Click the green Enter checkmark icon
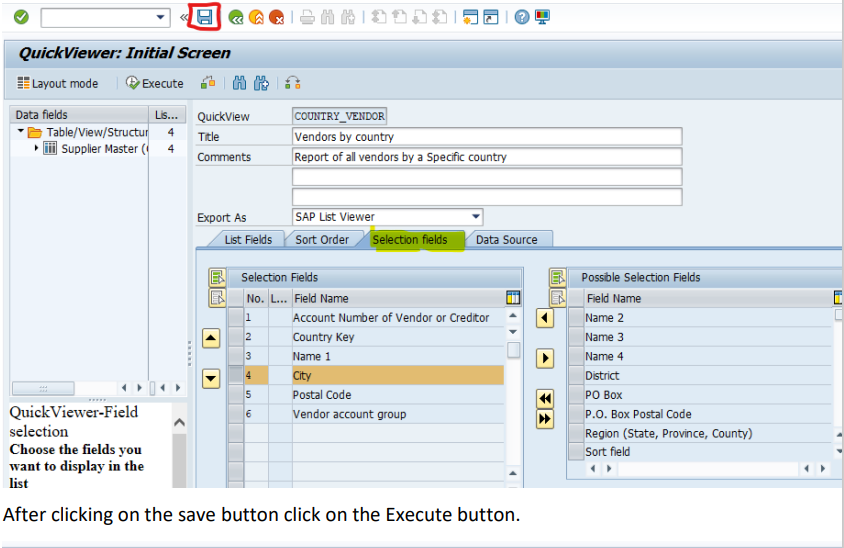This screenshot has height=548, width=844. (21, 17)
